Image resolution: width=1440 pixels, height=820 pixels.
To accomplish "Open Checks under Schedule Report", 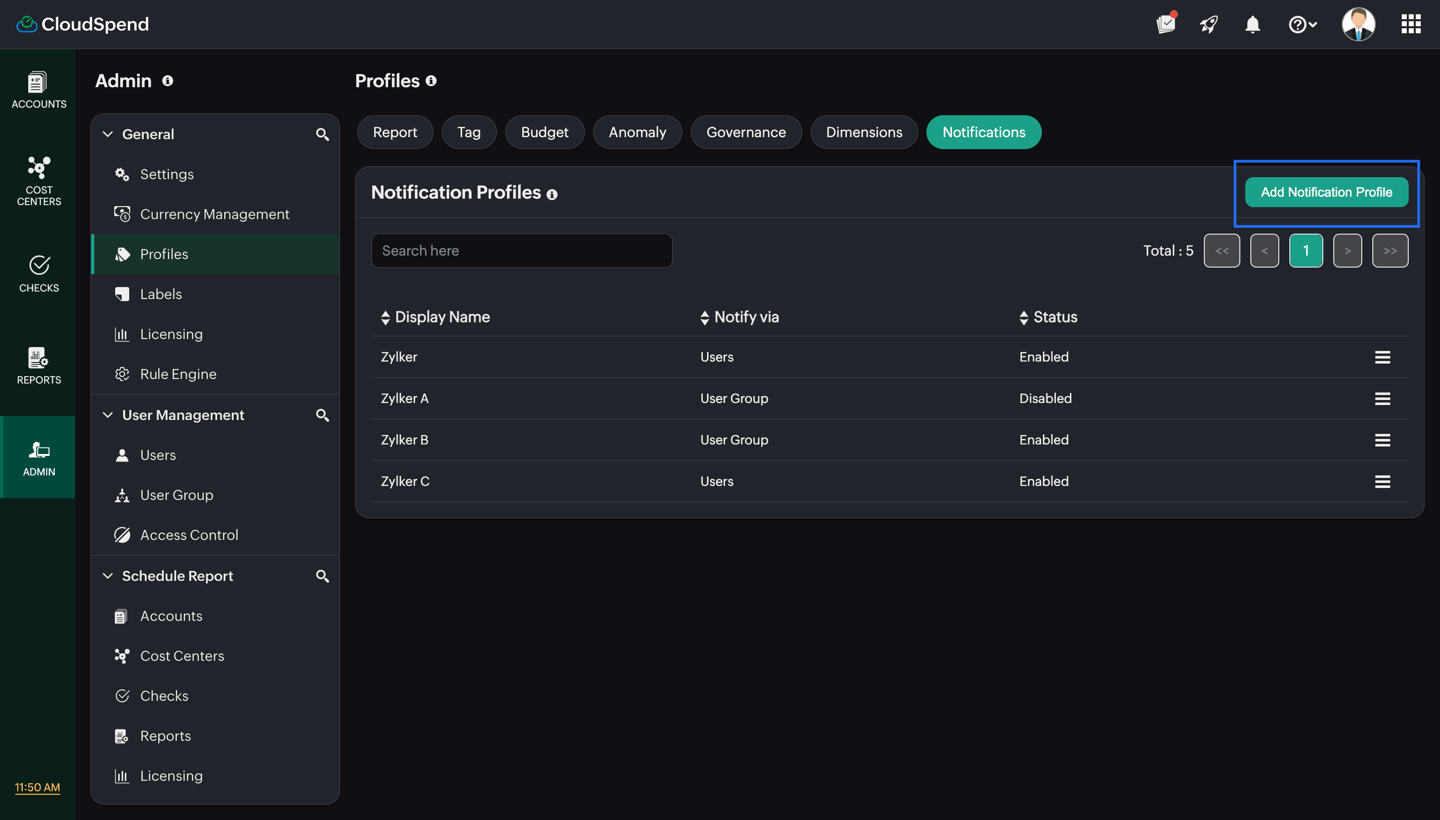I will pos(216,696).
